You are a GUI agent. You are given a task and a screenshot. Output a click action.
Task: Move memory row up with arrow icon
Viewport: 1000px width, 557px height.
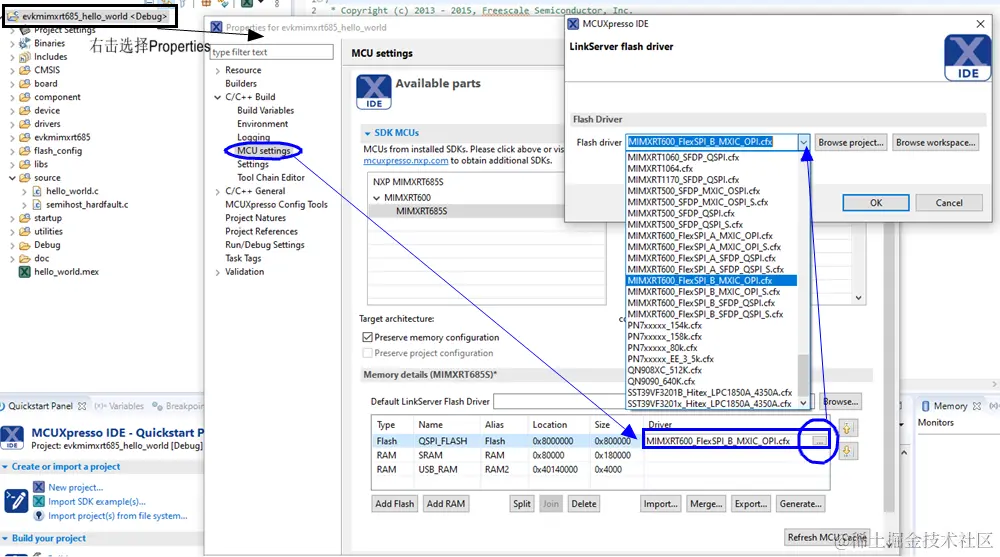[847, 428]
